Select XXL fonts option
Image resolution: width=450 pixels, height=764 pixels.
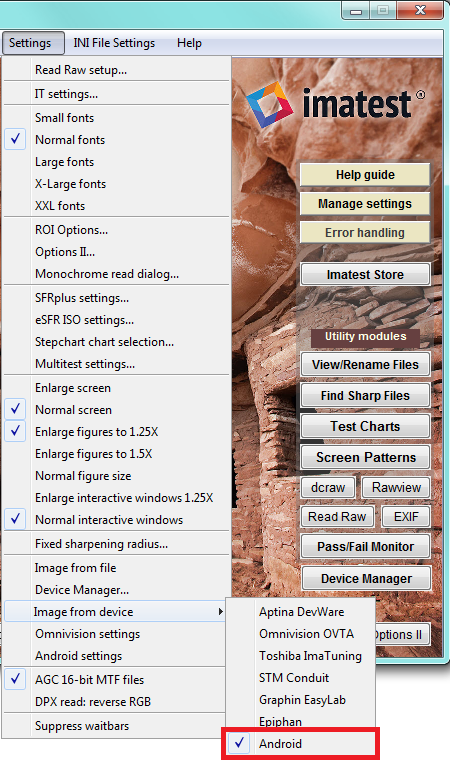(117, 205)
